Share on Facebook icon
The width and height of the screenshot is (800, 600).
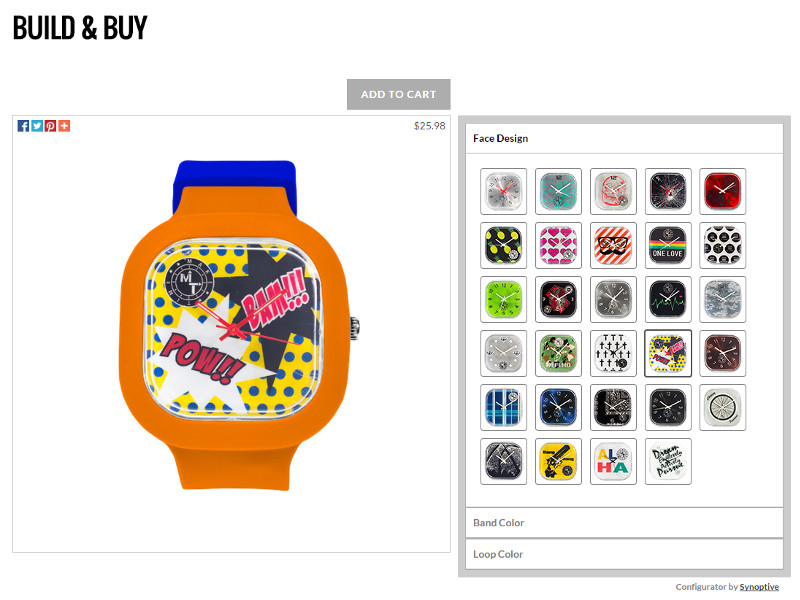tap(23, 126)
